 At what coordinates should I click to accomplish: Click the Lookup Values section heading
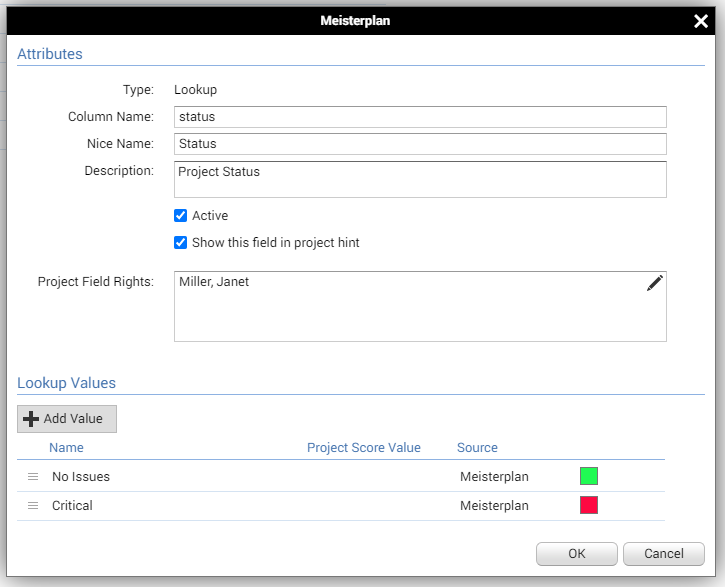[x=67, y=383]
